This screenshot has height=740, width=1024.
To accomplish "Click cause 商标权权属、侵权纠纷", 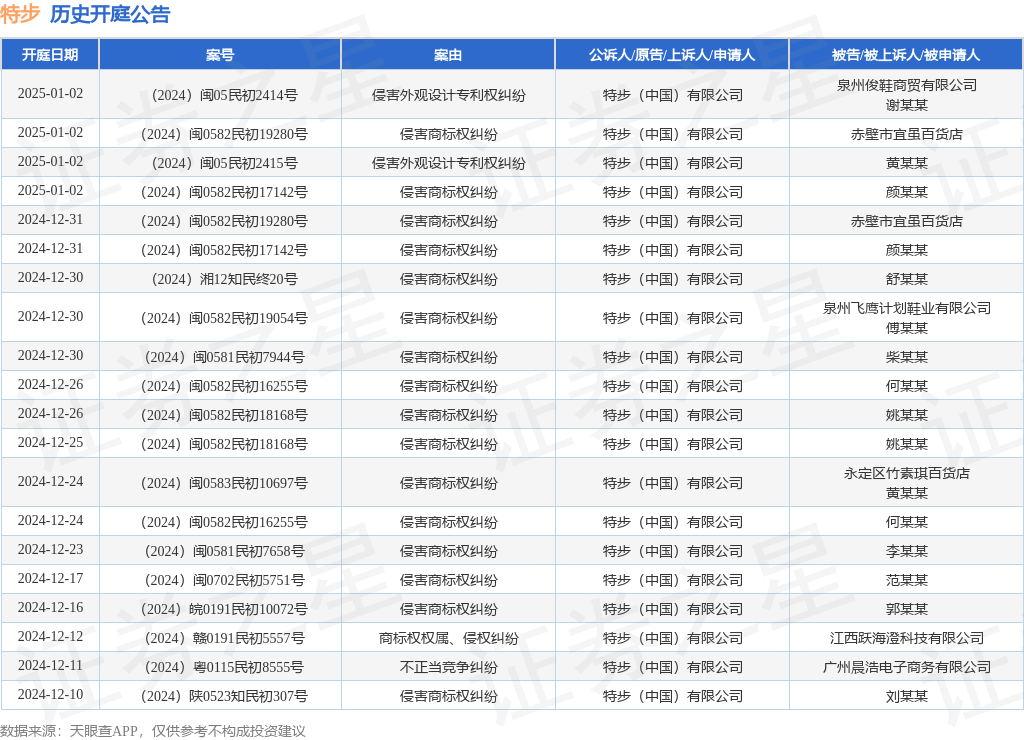I will [448, 638].
